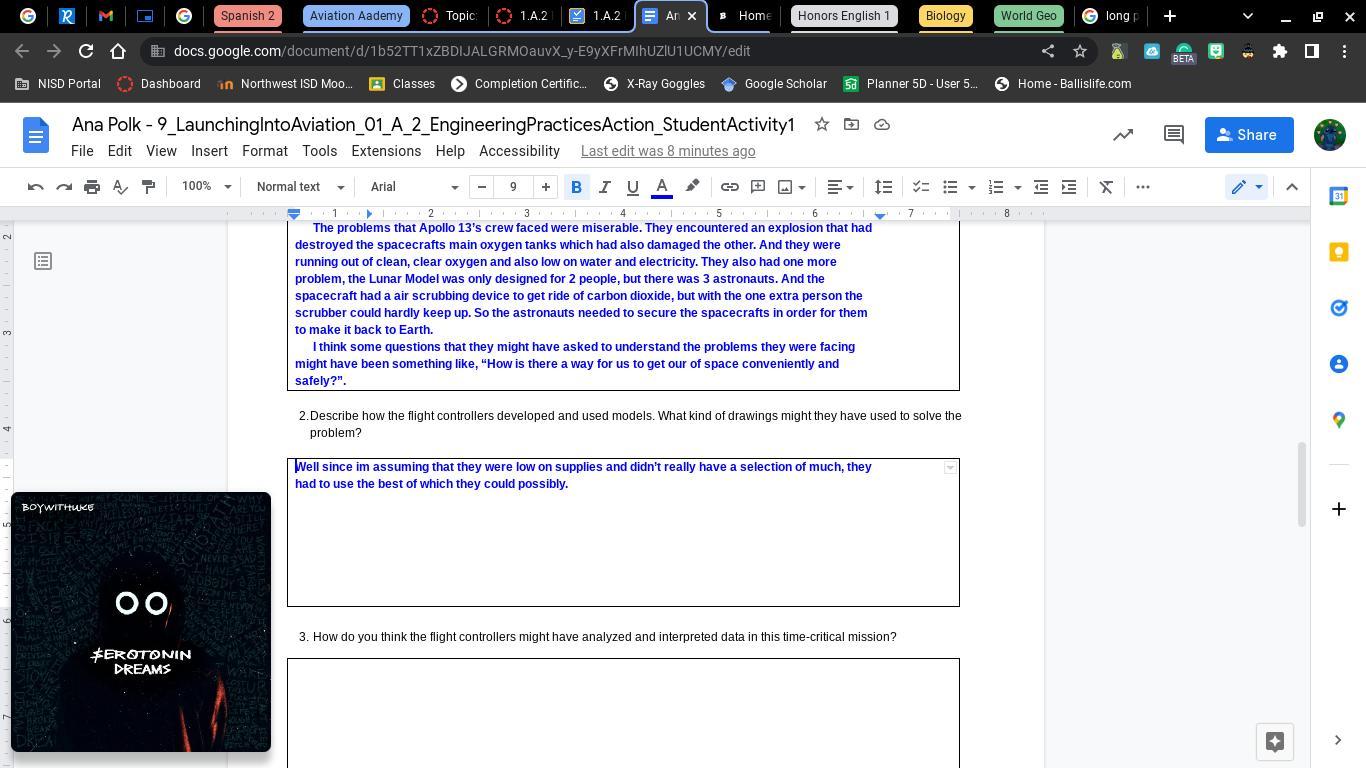The width and height of the screenshot is (1366, 768).
Task: Click the blue Share button
Action: tap(1249, 135)
